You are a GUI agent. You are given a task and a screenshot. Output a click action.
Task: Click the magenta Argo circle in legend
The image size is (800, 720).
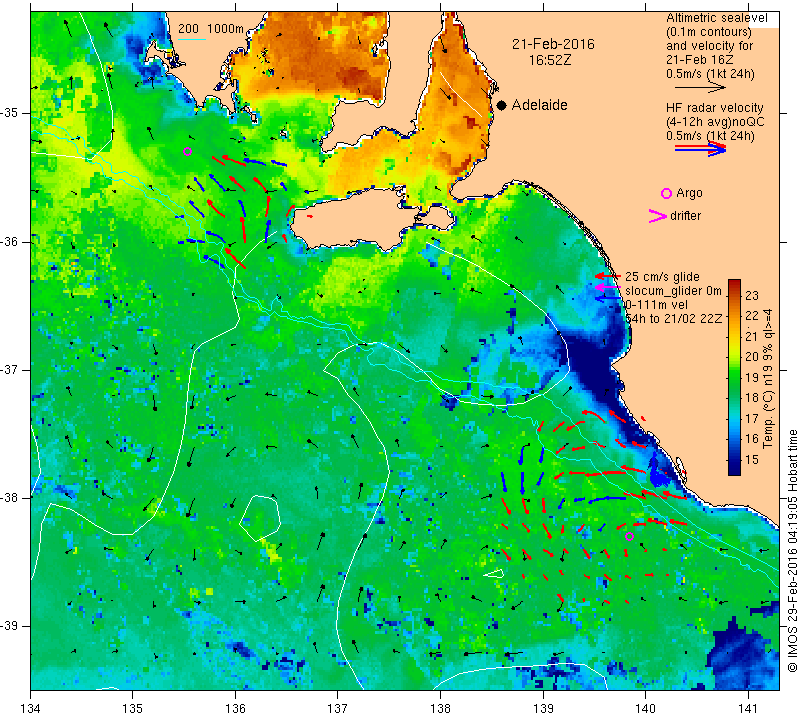666,193
